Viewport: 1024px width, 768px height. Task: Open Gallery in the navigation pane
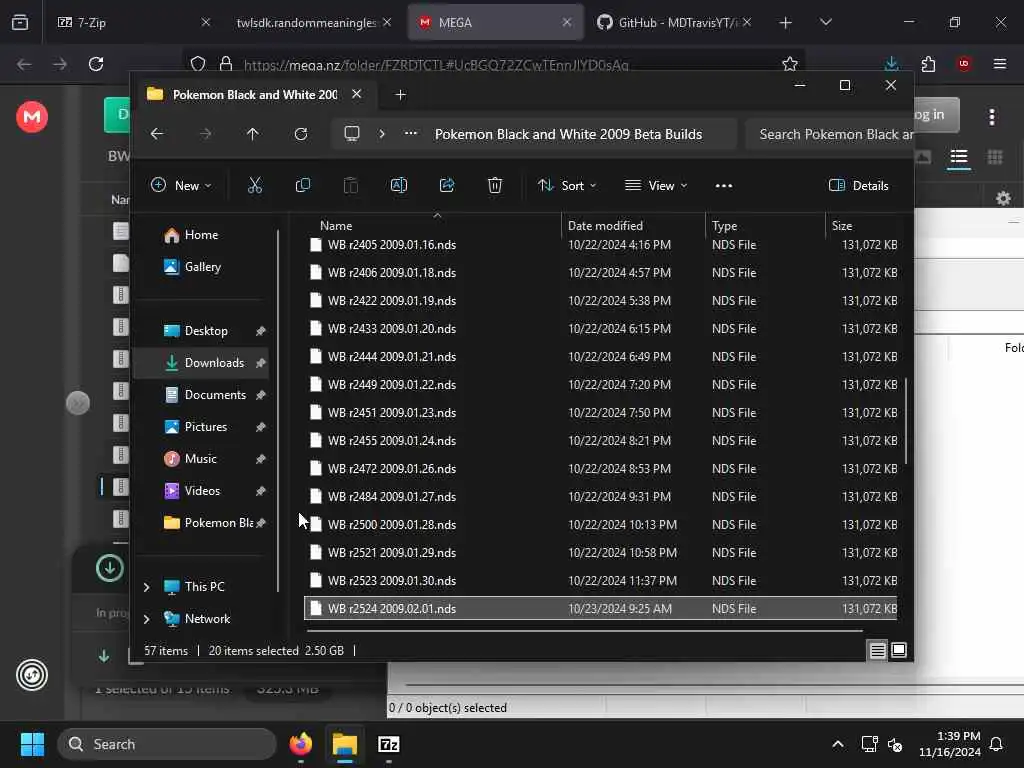(202, 267)
